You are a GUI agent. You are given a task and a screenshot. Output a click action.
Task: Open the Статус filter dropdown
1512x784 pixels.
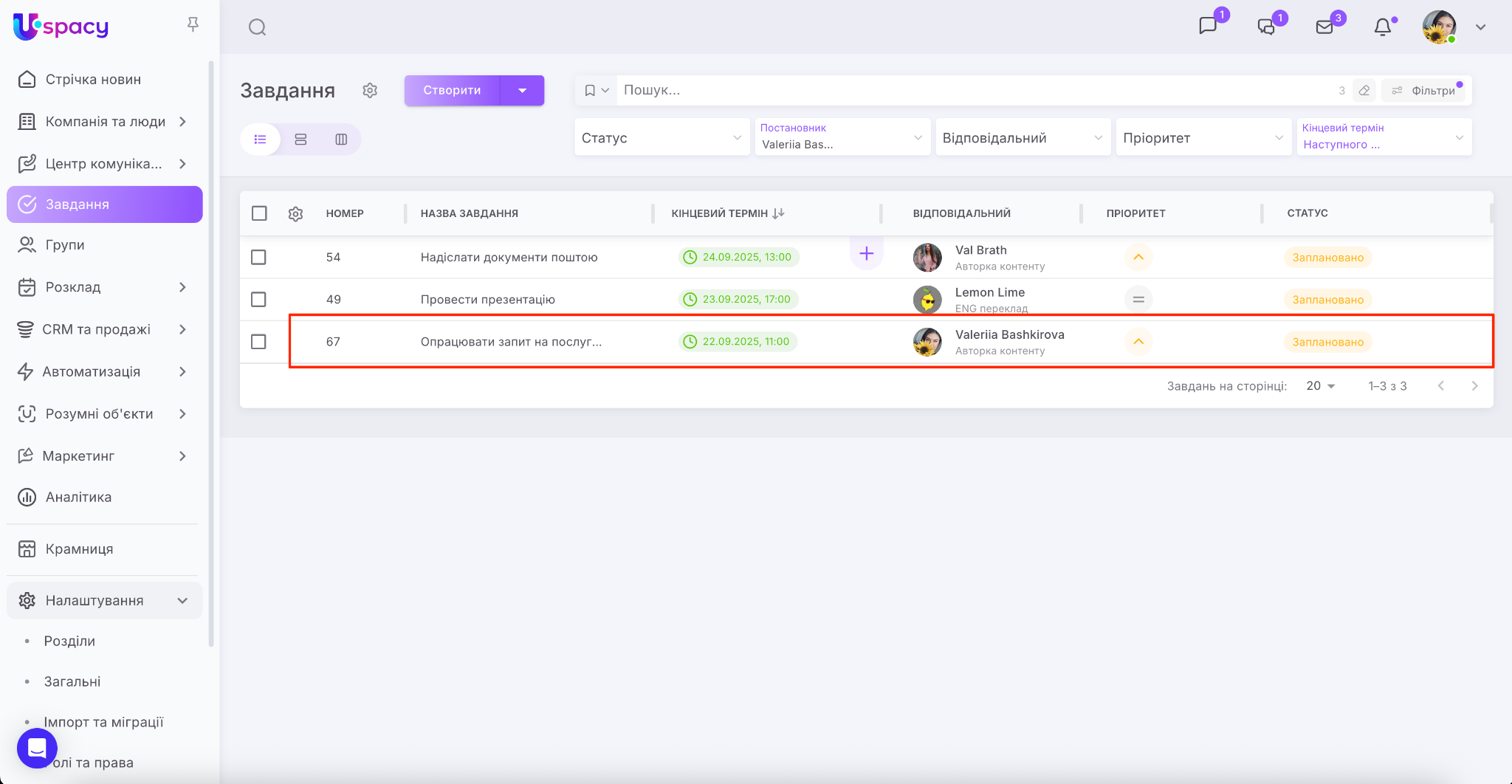click(x=661, y=138)
